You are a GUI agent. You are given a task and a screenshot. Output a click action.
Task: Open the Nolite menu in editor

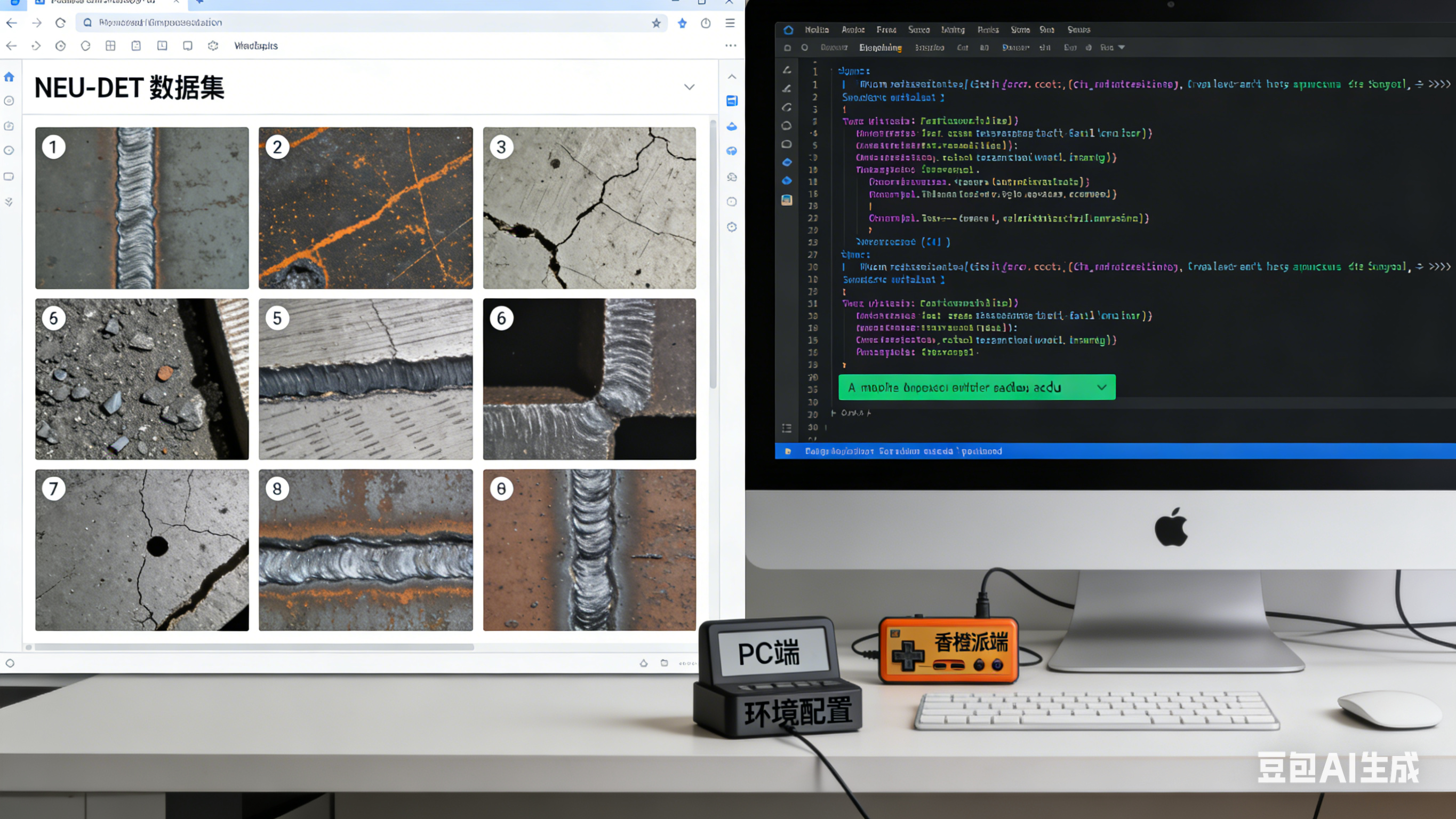816,30
